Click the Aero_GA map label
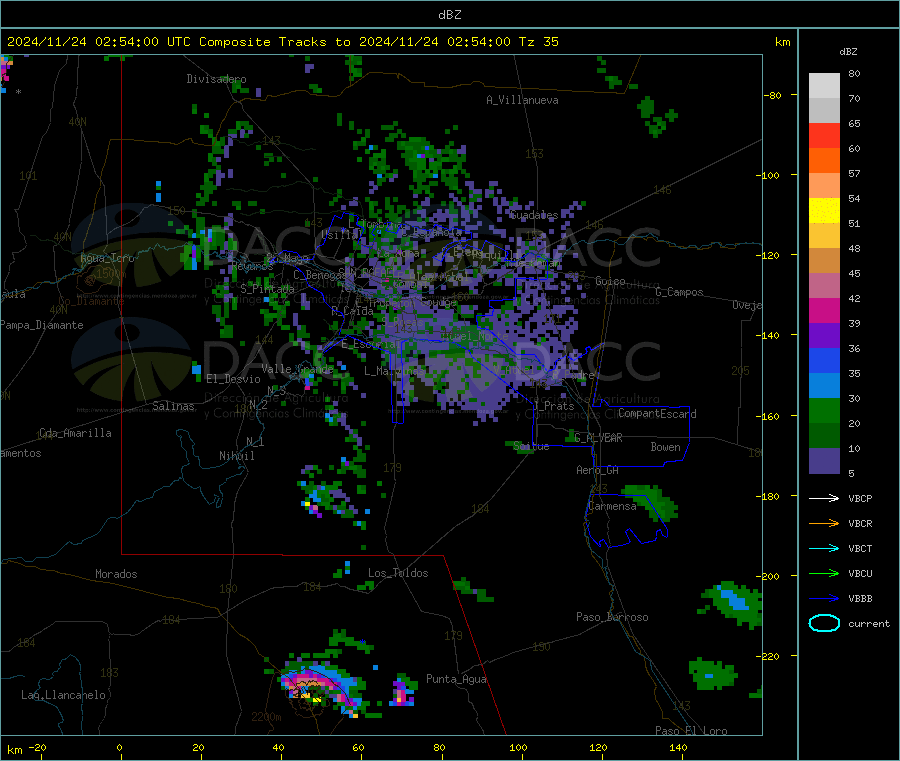900x761 pixels. [x=598, y=470]
